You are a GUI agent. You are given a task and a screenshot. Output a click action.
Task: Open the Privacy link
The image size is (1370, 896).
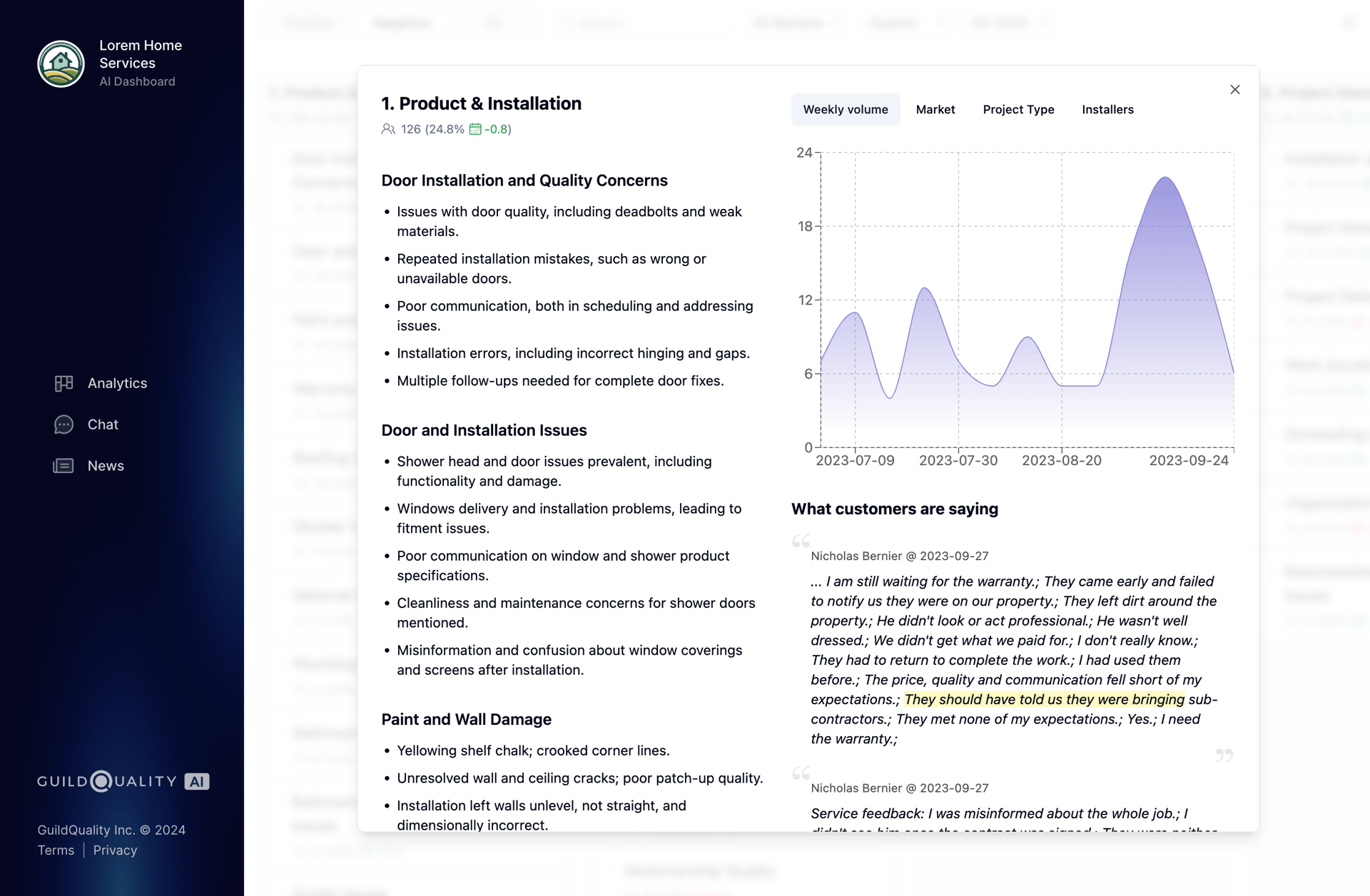(115, 850)
